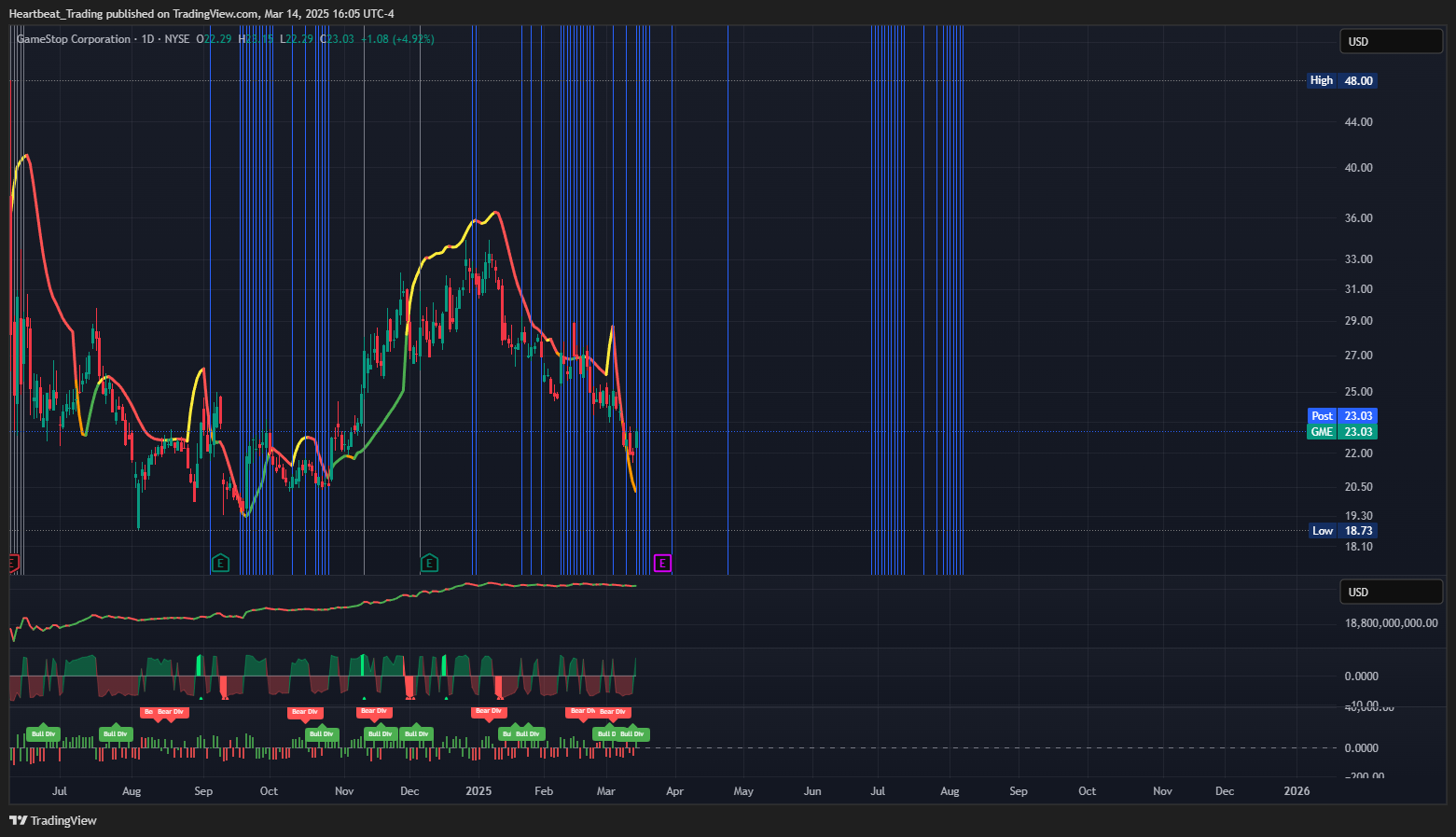Click the Bull Div label above August 2024
This screenshot has height=837, width=1456.
116,733
